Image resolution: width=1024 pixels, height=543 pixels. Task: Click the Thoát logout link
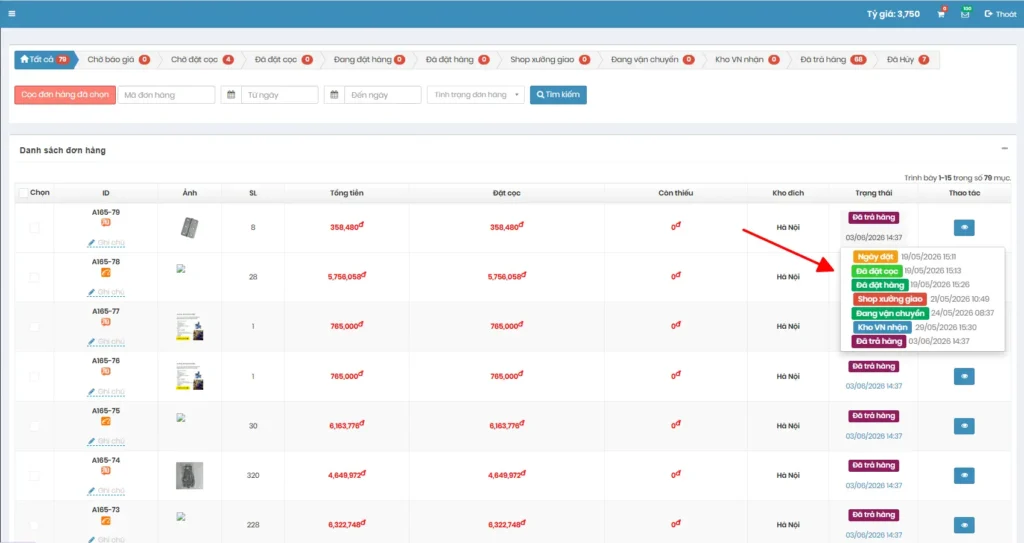tap(1000, 14)
